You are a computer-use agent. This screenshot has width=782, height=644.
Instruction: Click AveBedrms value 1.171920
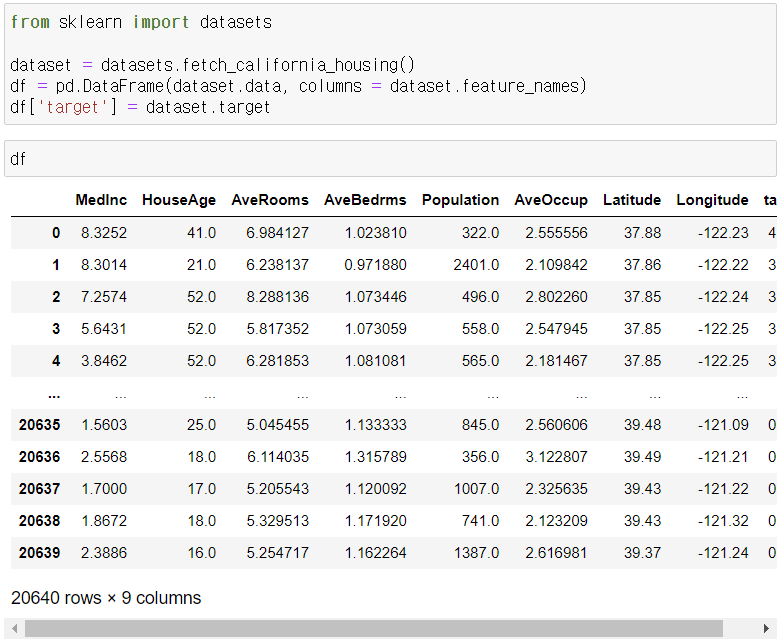[375, 521]
